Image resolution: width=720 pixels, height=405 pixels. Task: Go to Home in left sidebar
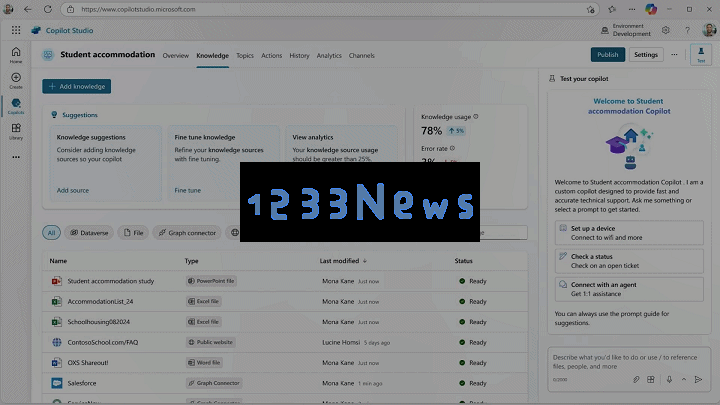[16, 55]
